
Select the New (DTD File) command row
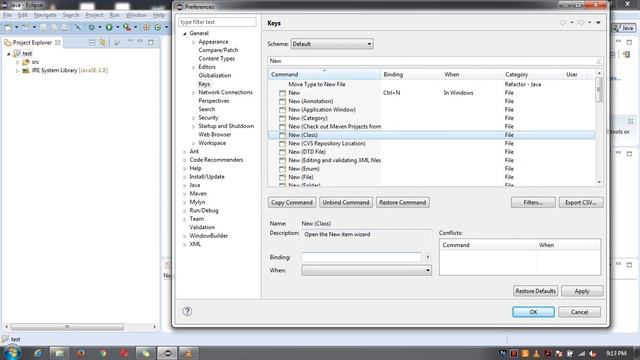pos(431,152)
